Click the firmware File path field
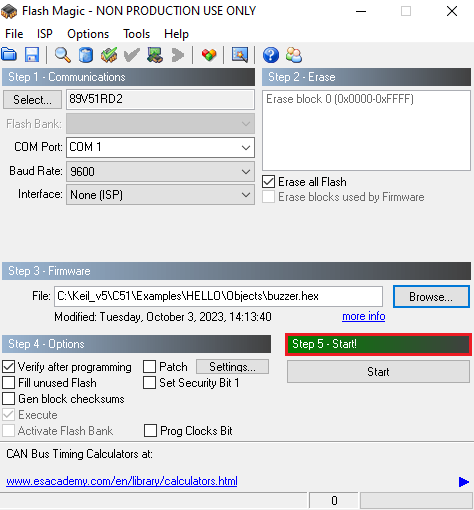This screenshot has width=474, height=510. click(218, 296)
